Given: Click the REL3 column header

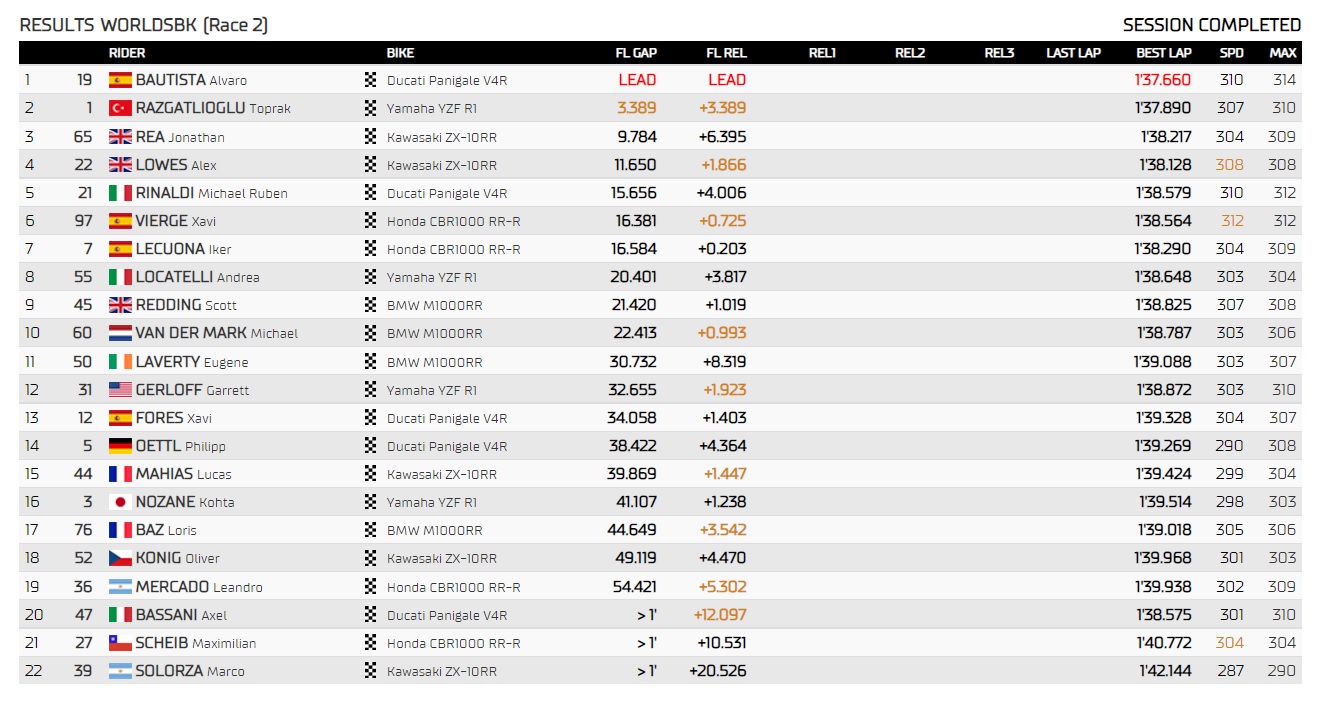Looking at the screenshot, I should (999, 53).
